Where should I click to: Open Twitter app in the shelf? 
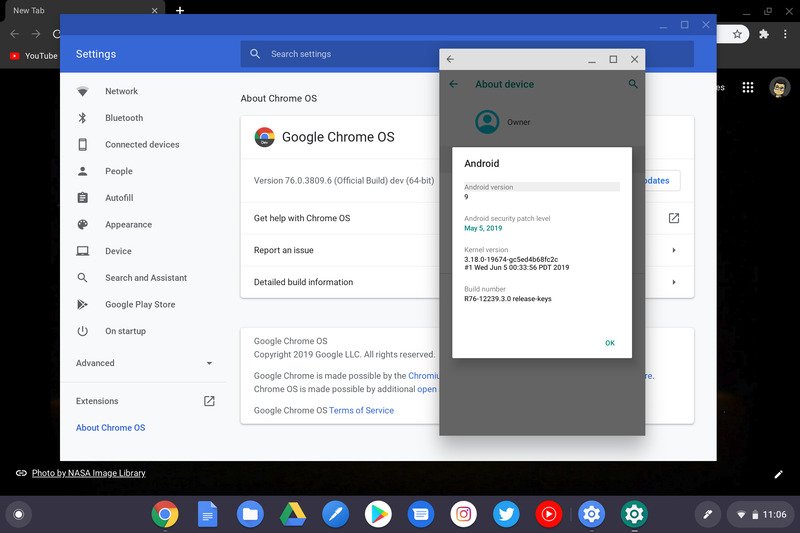(506, 515)
